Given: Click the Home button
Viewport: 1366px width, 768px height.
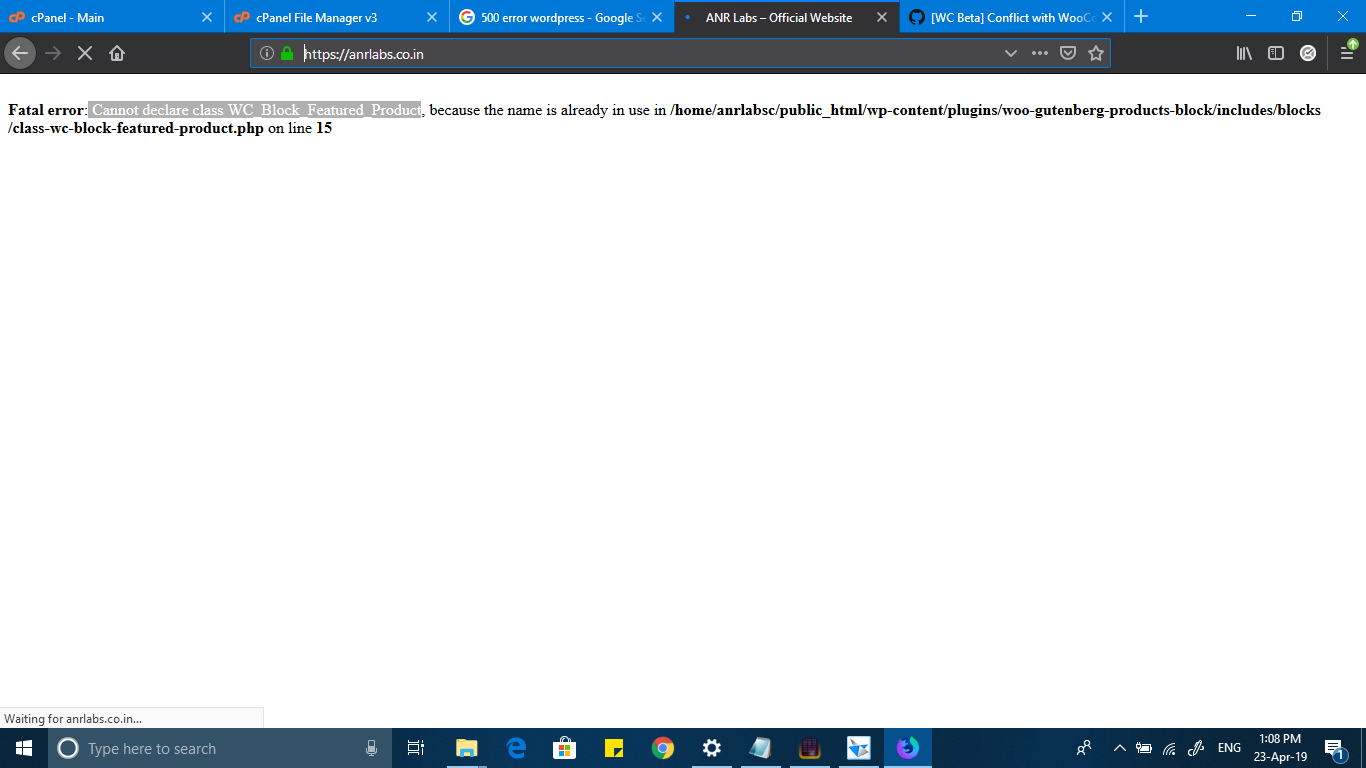Looking at the screenshot, I should pyautogui.click(x=117, y=53).
